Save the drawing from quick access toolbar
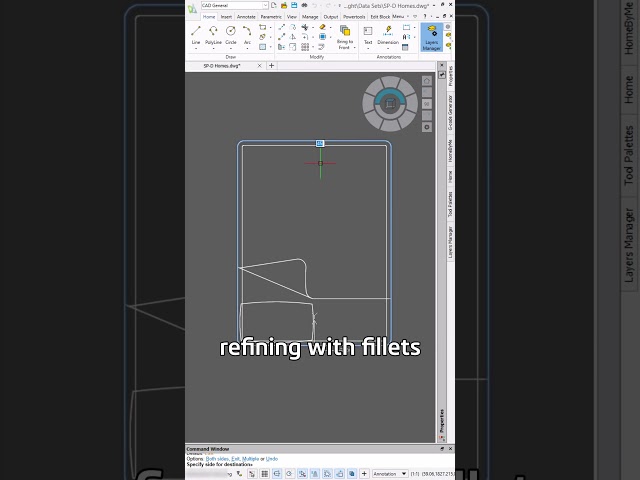The height and width of the screenshot is (480, 640). pyautogui.click(x=294, y=5)
